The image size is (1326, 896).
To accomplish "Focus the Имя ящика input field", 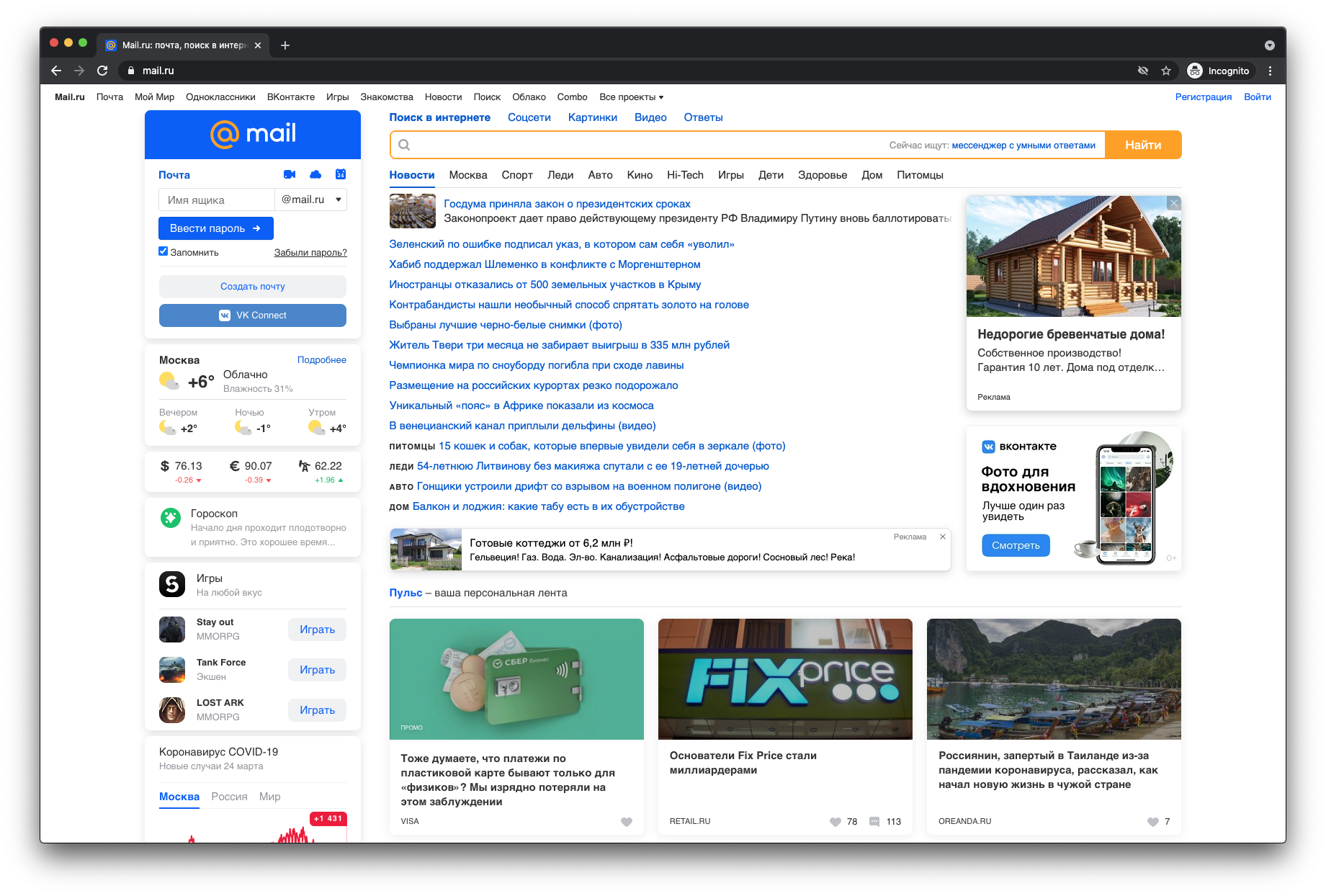I will tap(217, 200).
